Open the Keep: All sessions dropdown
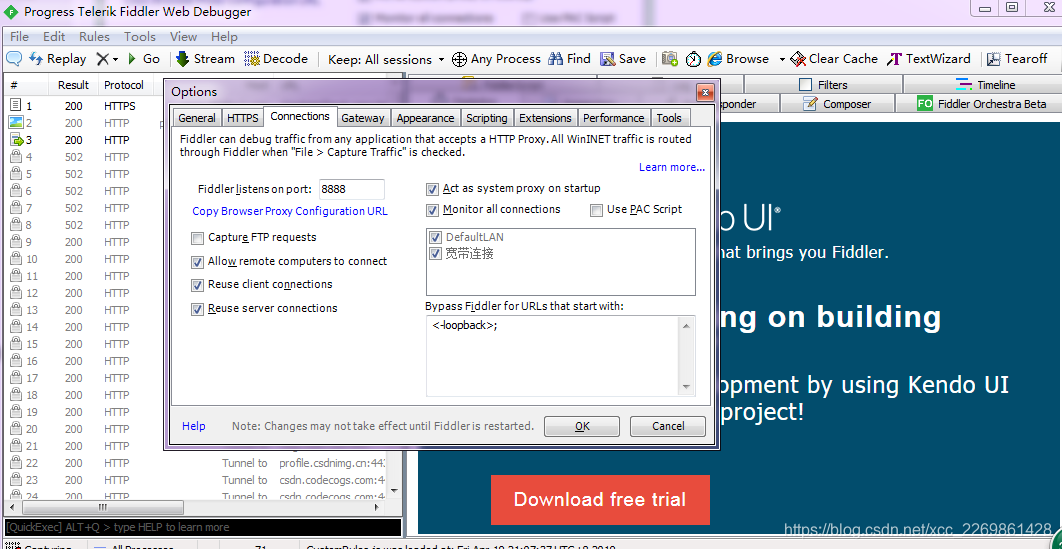This screenshot has height=549, width=1062. click(386, 60)
